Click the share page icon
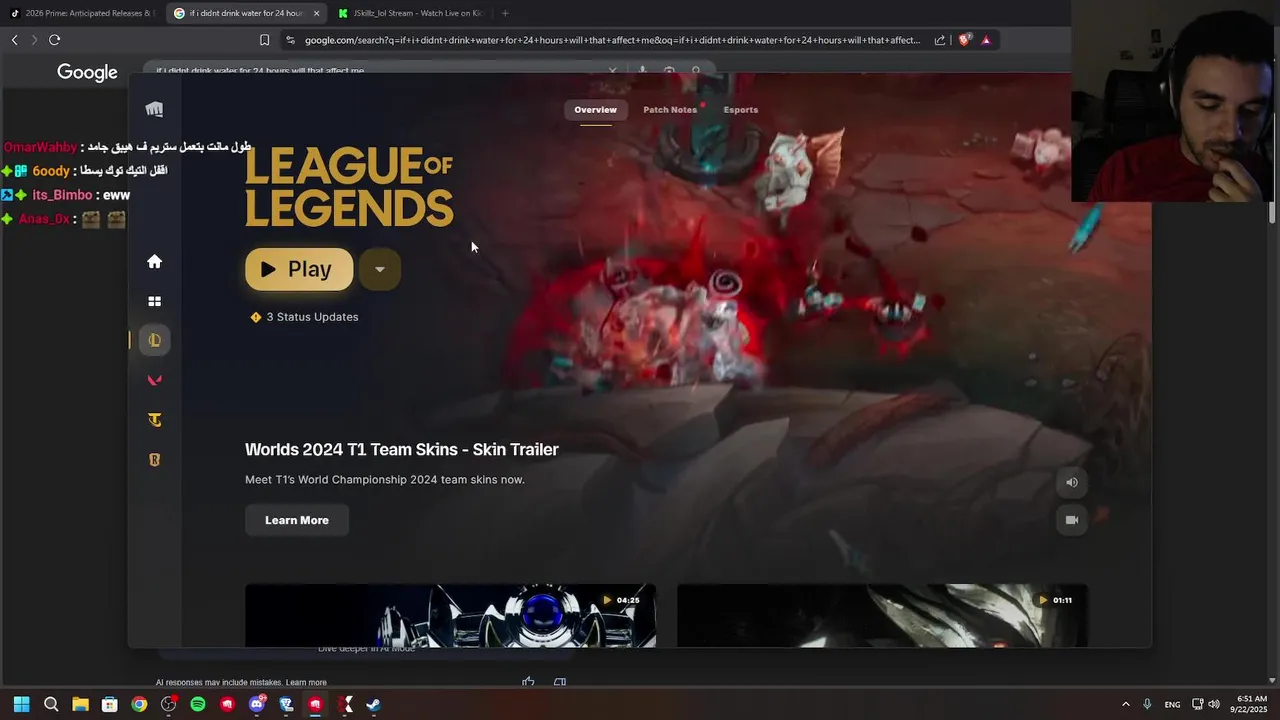This screenshot has height=720, width=1280. click(x=940, y=40)
